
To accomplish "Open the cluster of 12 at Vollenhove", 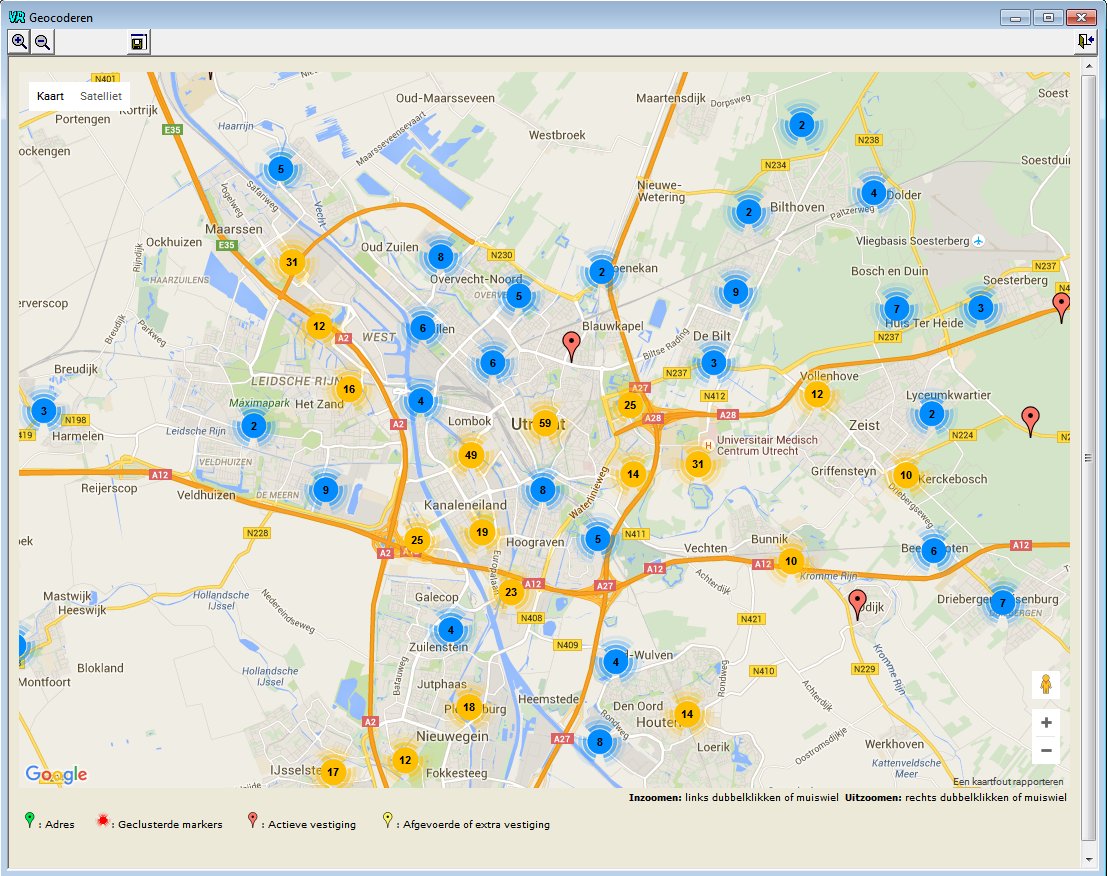I will click(817, 394).
